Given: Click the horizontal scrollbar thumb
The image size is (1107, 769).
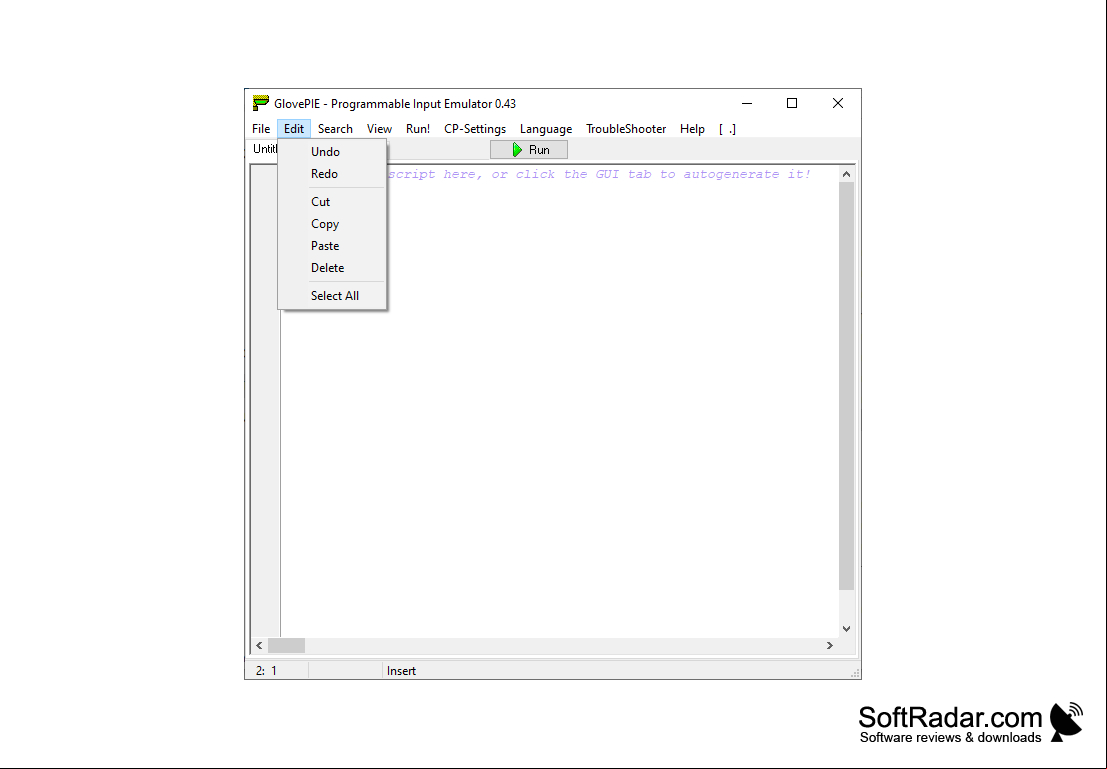Looking at the screenshot, I should click(x=286, y=645).
